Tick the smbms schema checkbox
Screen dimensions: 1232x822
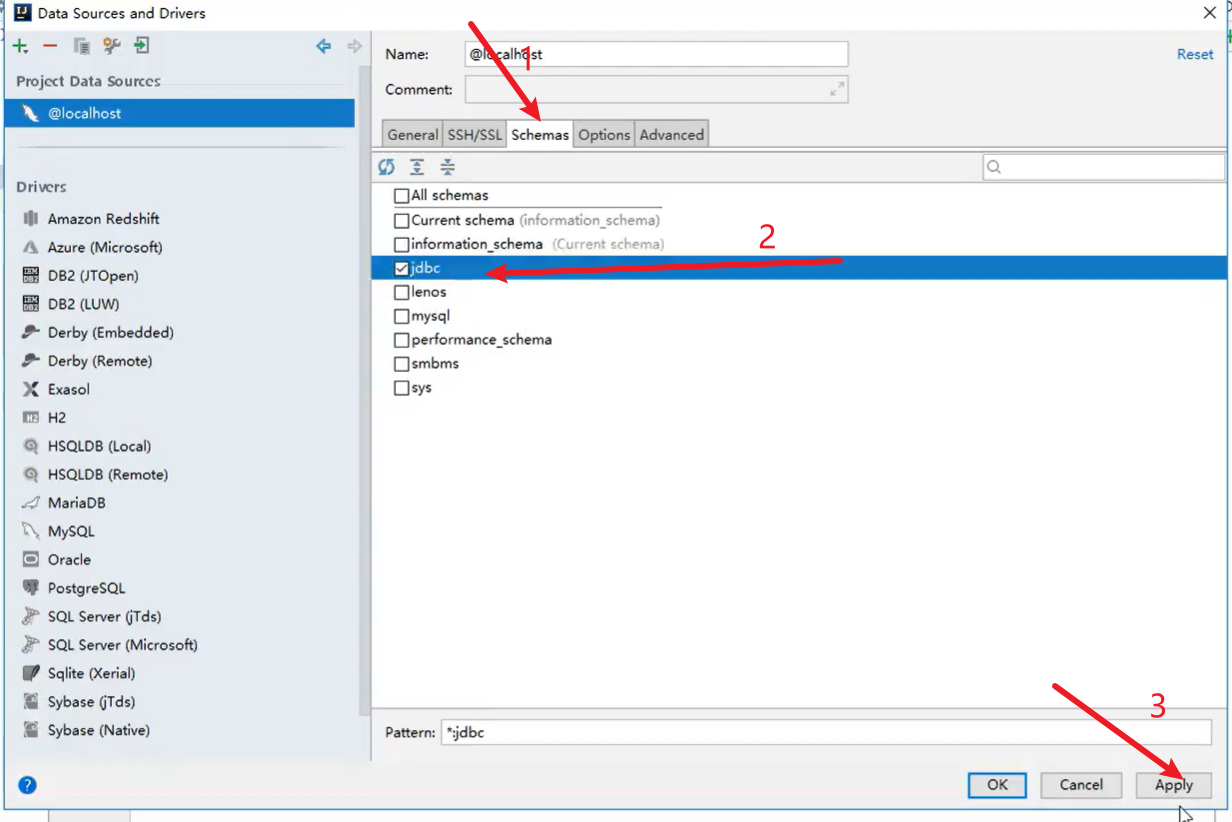401,364
